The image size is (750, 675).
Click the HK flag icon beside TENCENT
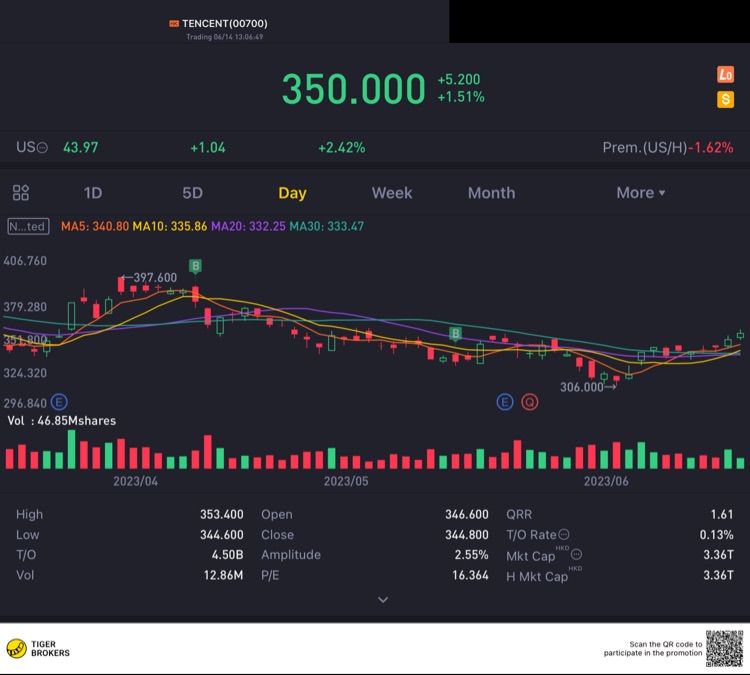click(x=174, y=23)
